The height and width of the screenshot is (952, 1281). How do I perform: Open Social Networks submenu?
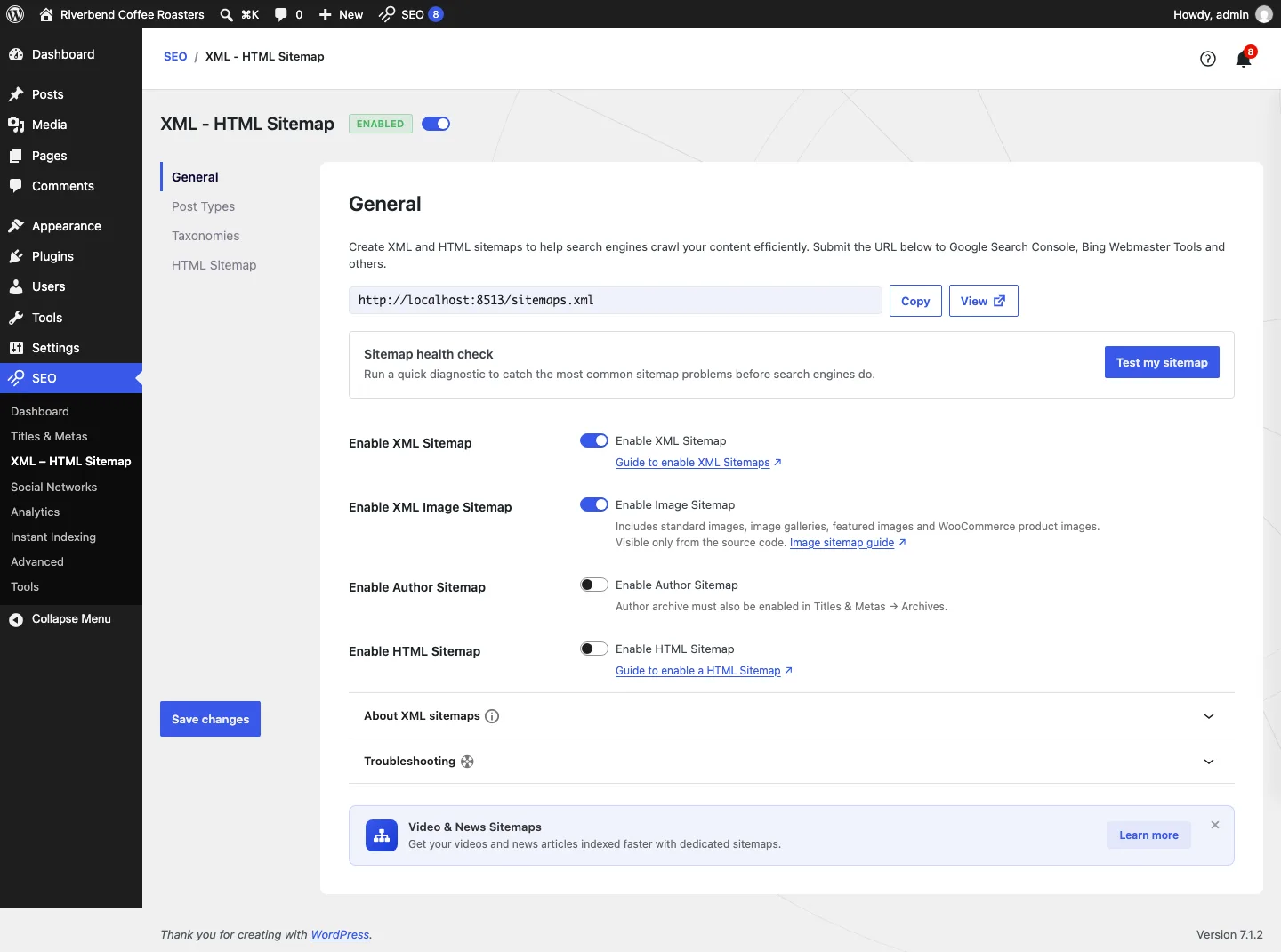pyautogui.click(x=53, y=487)
